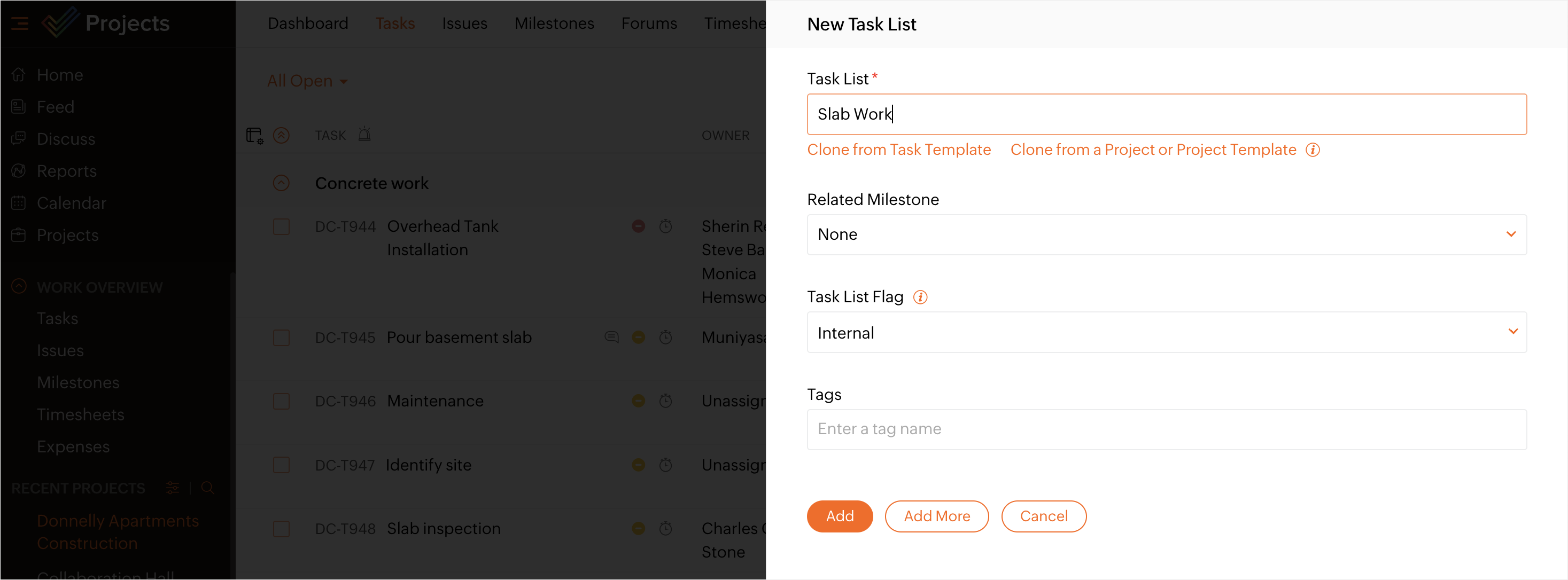Screen dimensions: 1568x580
Task: Tick the checkbox for the Slab inspection task
Action: 281,528
